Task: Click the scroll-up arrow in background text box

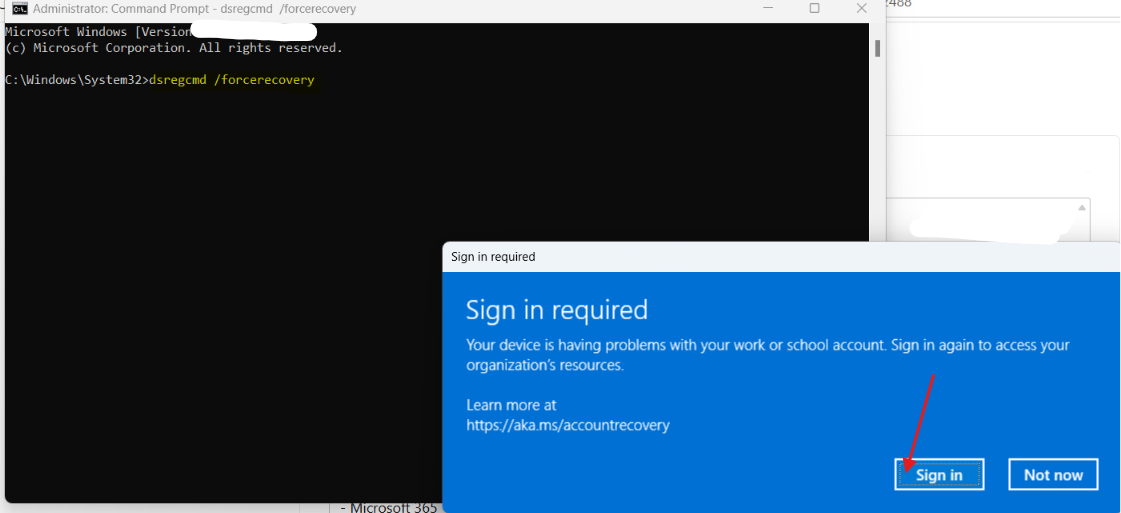Action: 1082,207
